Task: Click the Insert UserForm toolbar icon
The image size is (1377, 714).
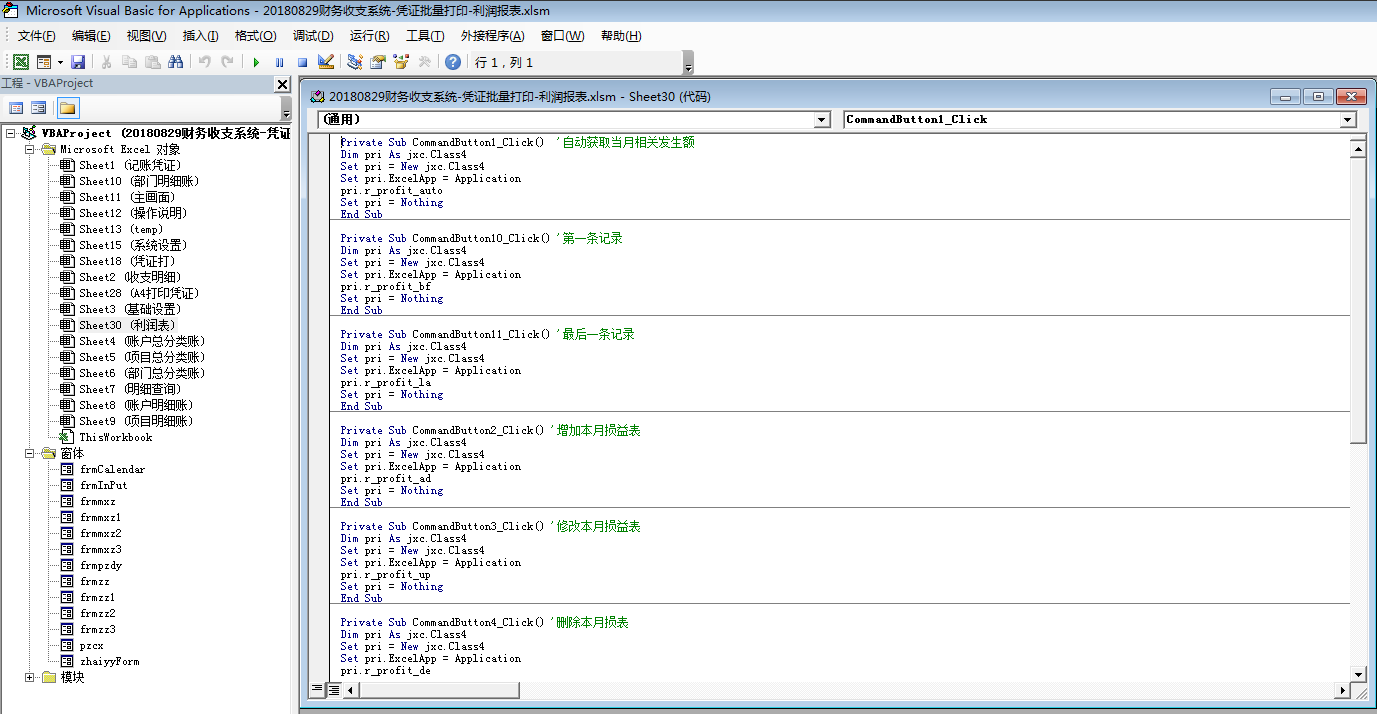Action: tap(44, 62)
